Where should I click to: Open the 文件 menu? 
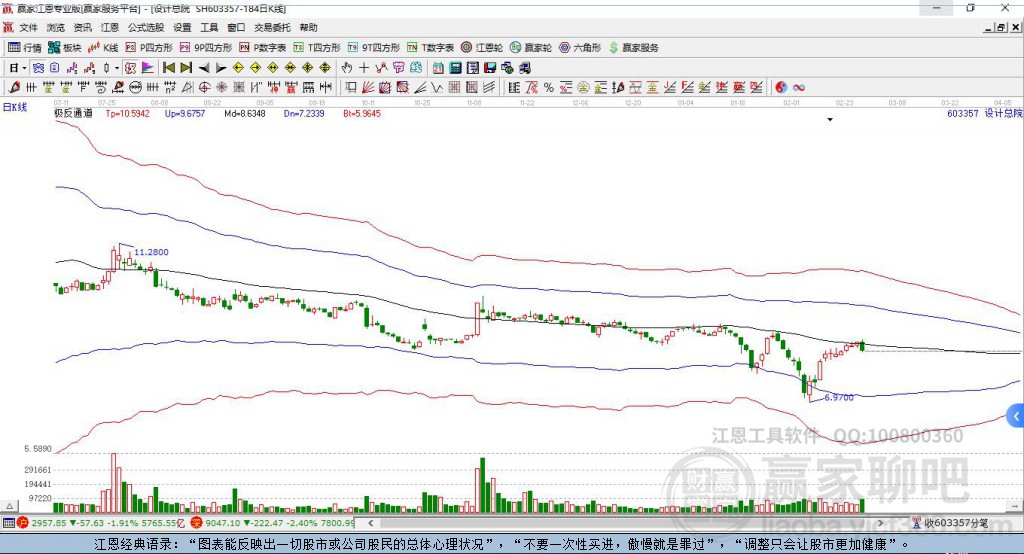(29, 27)
